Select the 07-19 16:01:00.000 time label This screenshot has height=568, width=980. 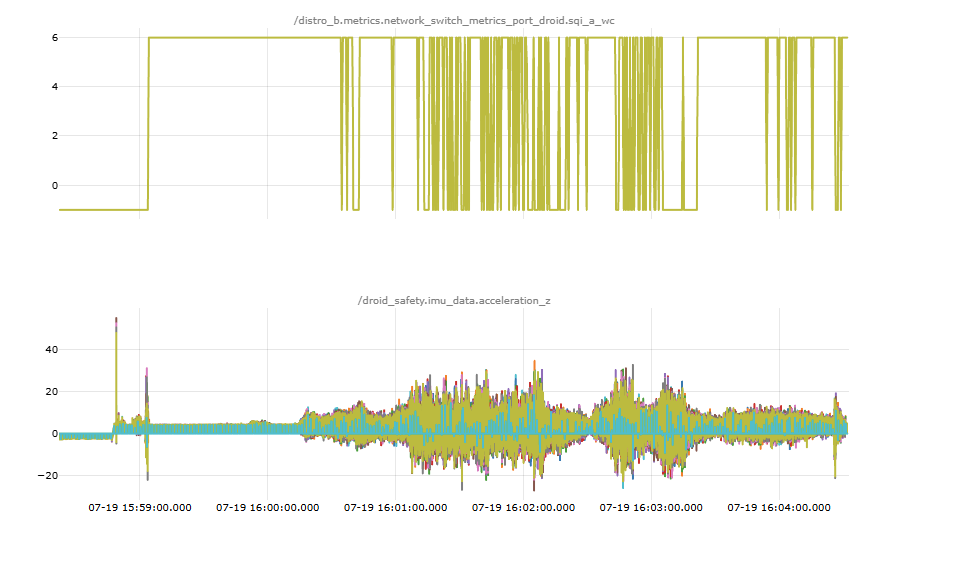click(x=396, y=507)
